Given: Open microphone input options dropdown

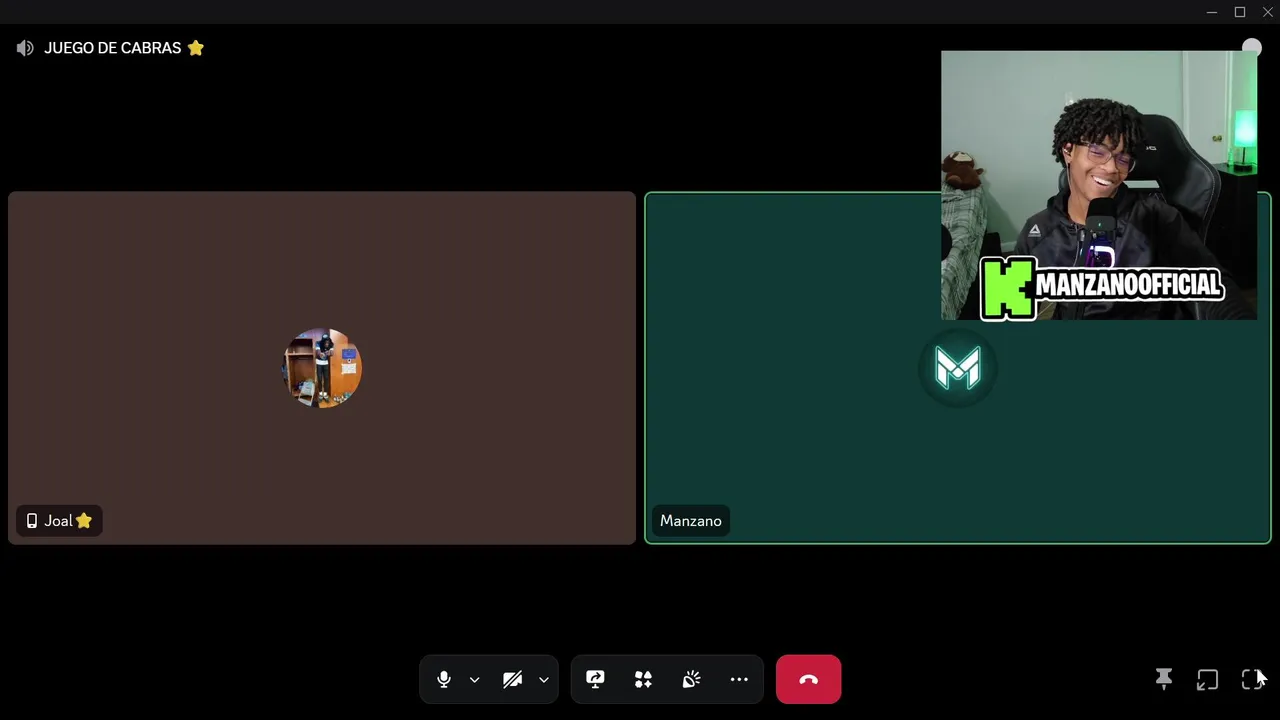Looking at the screenshot, I should tap(475, 680).
